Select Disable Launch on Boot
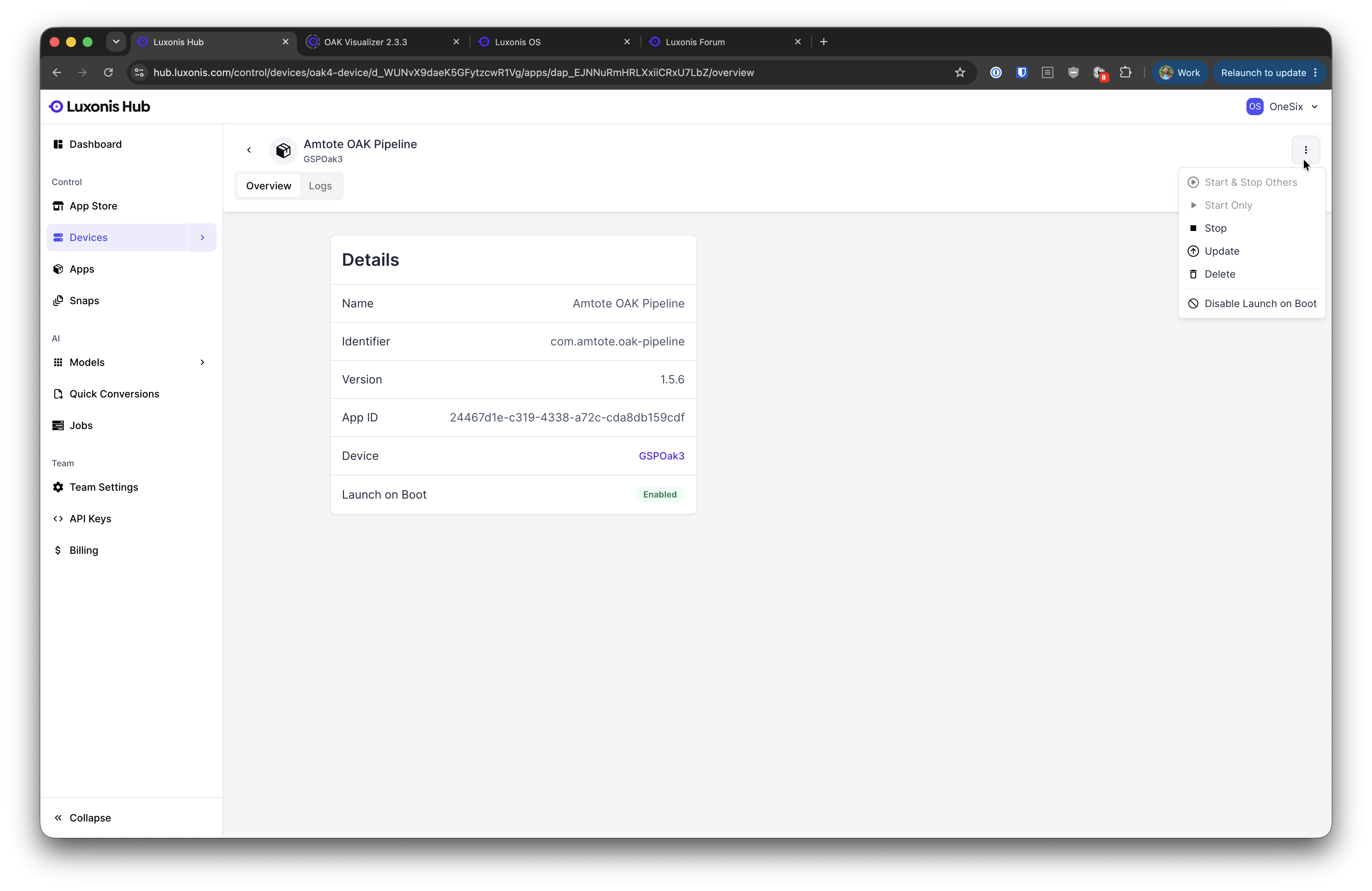Screen dimensions: 1372x891 (1252, 304)
